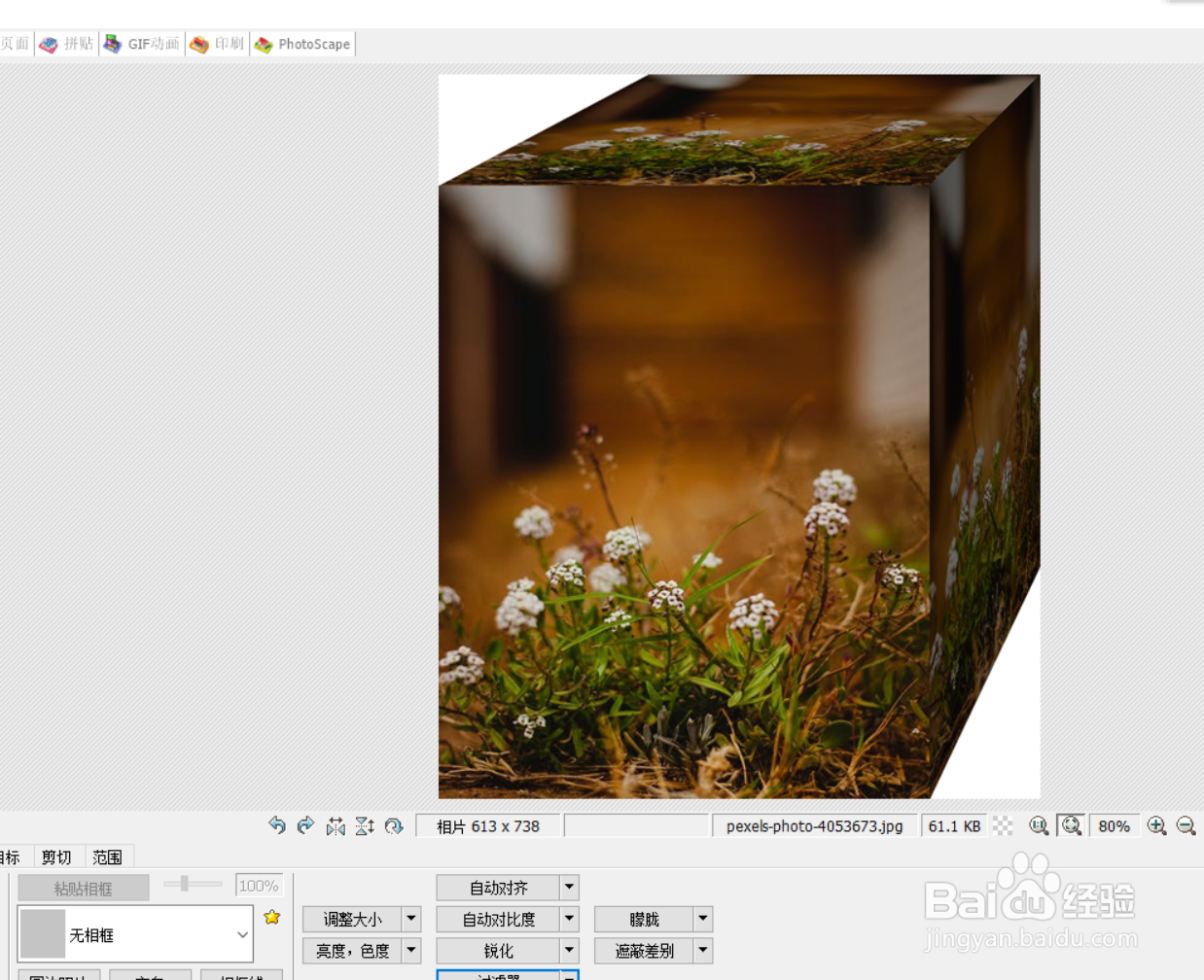Click the redo icon in the status bar
1204x980 pixels.
coord(305,825)
